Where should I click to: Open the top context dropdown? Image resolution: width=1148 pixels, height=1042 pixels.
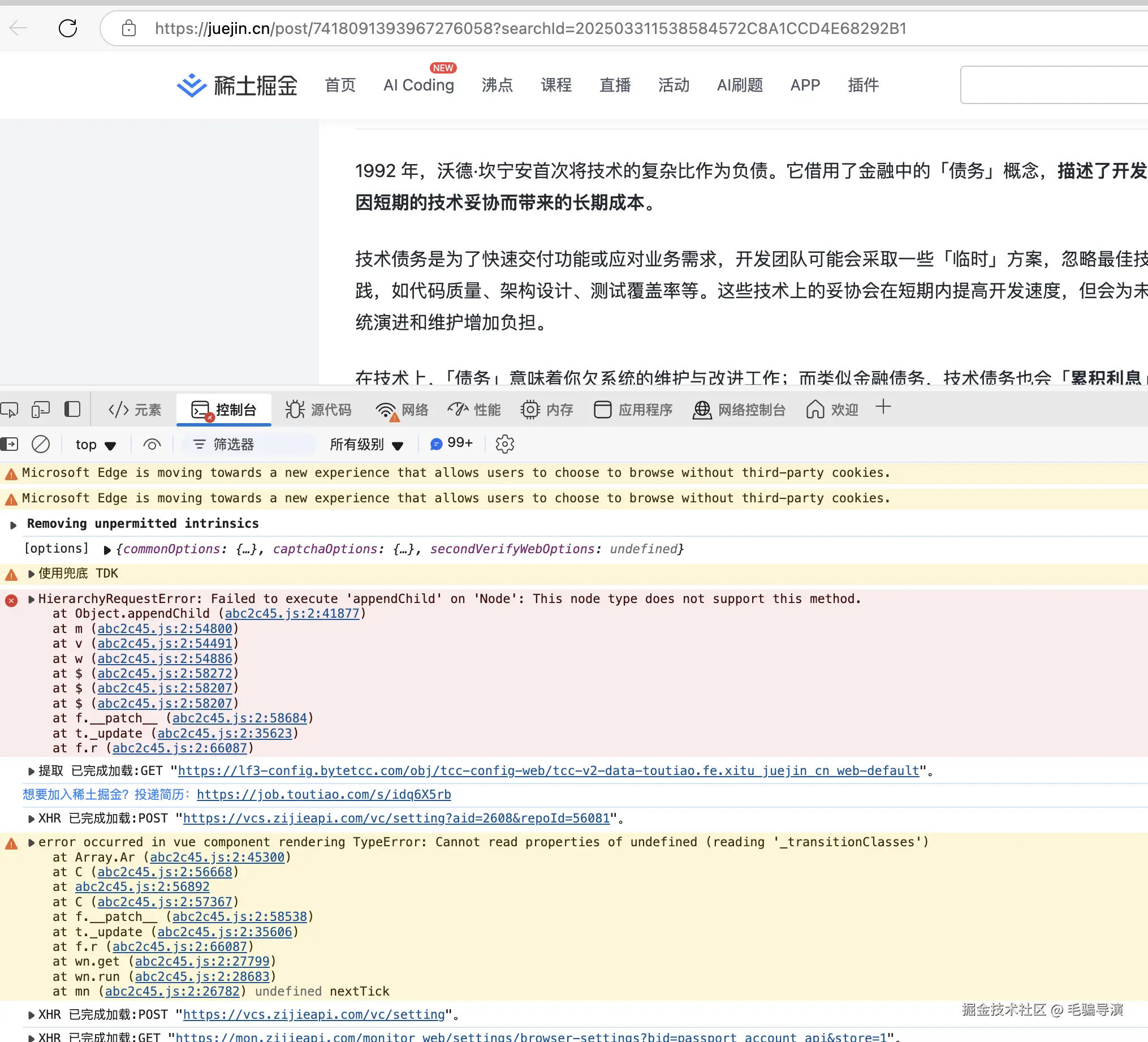click(x=96, y=445)
